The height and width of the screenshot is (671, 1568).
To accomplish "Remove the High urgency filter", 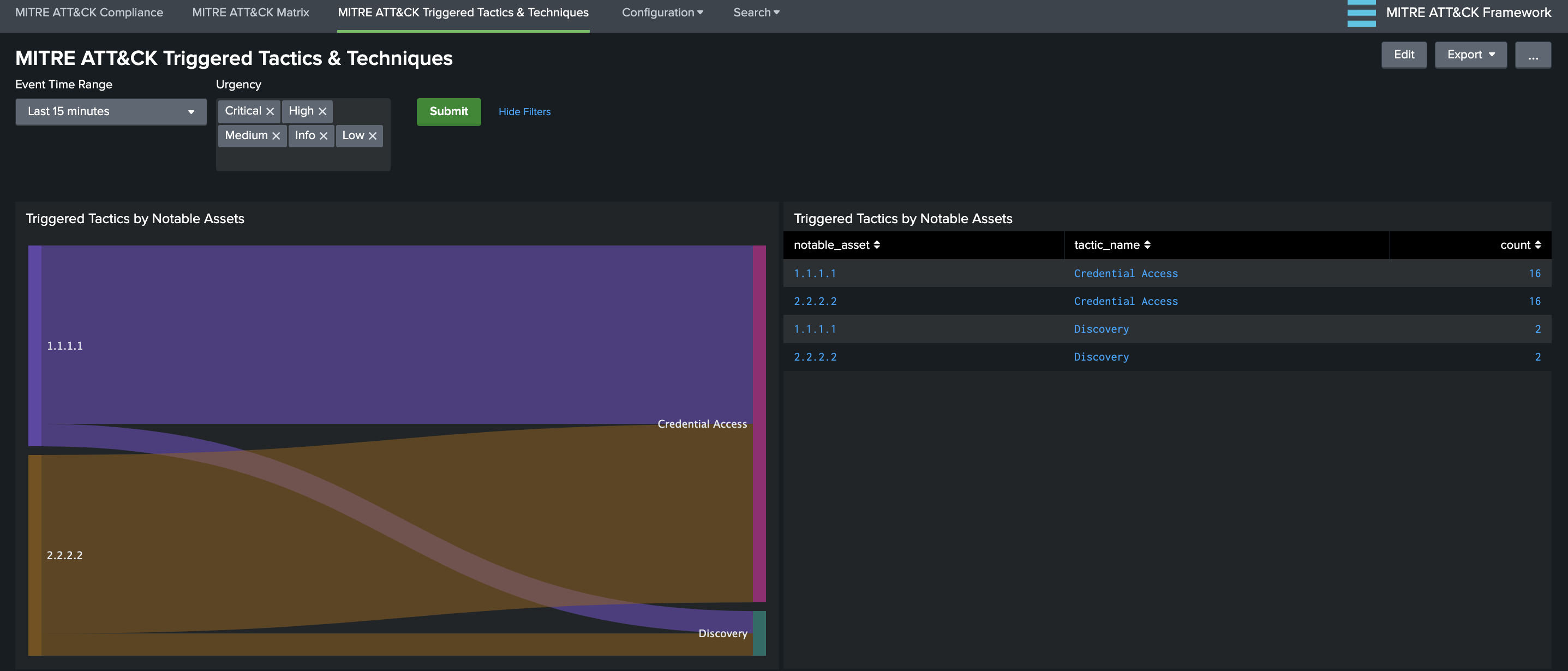I will 322,111.
